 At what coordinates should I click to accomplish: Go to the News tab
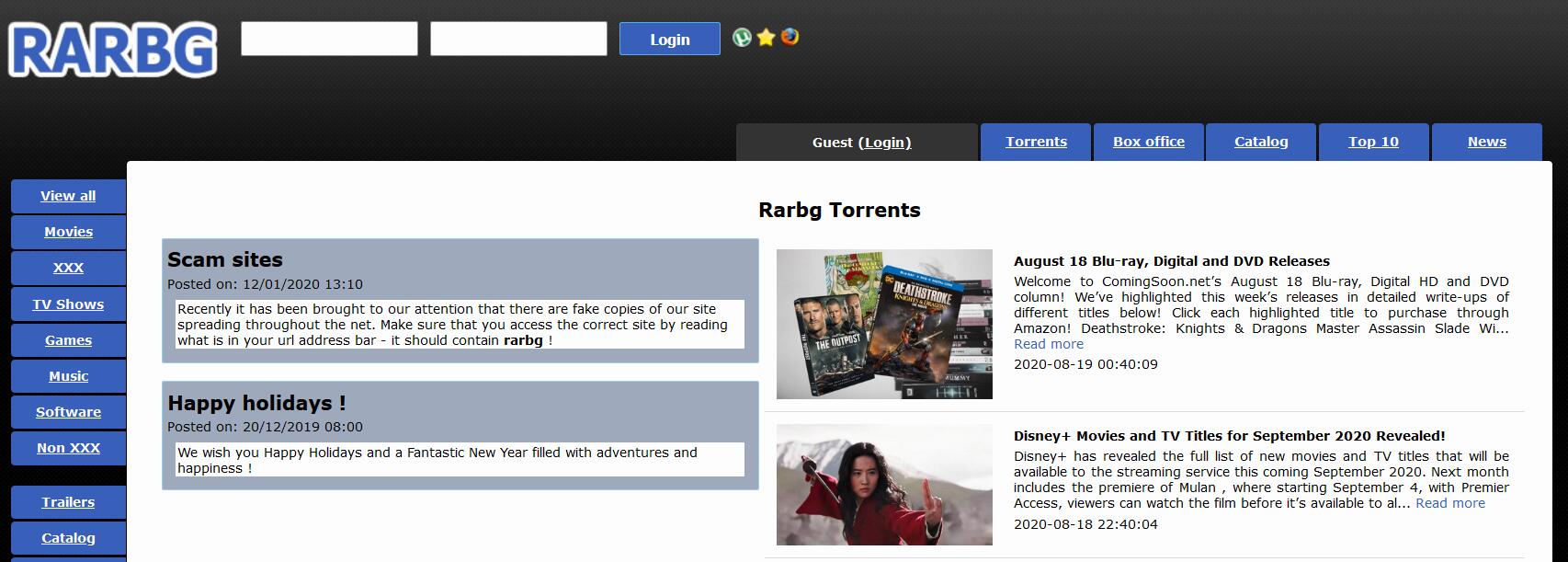[1487, 142]
